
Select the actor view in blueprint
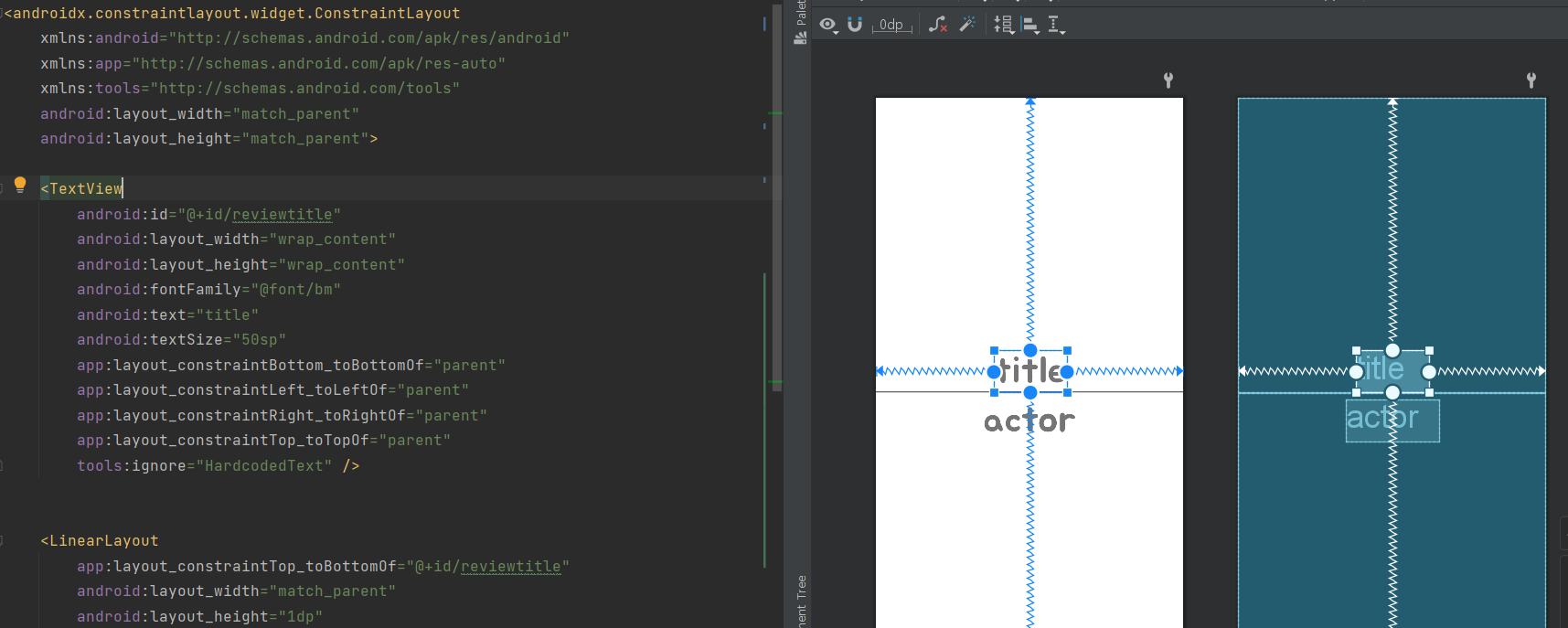point(1392,420)
